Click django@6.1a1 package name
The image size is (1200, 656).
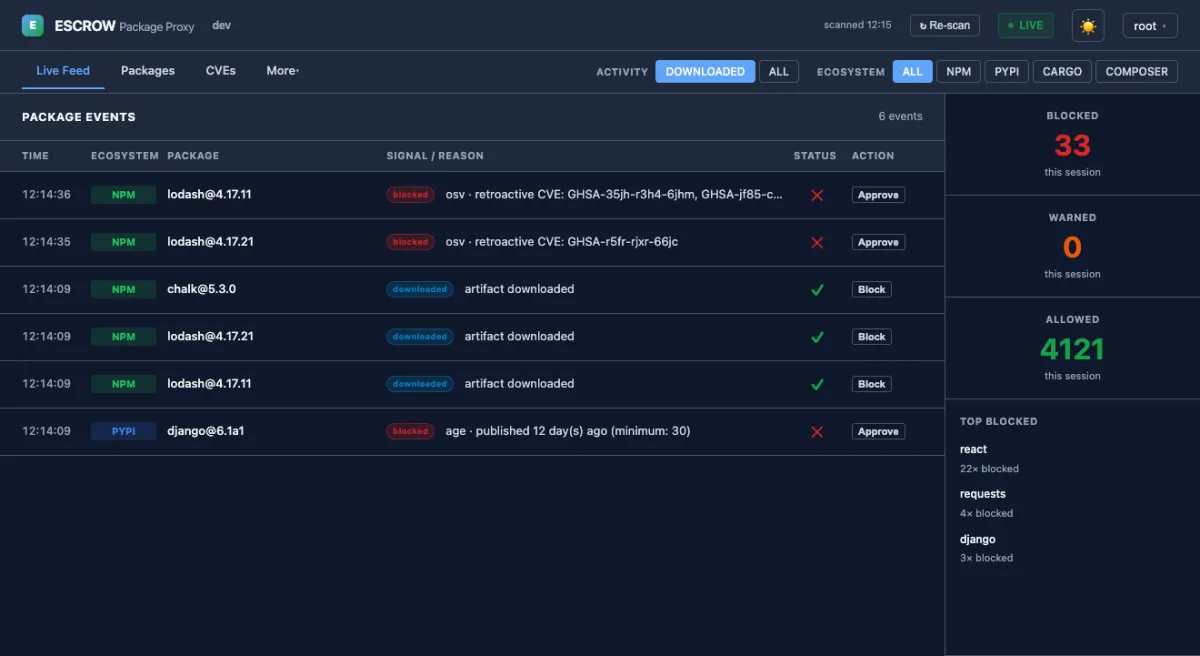[206, 431]
